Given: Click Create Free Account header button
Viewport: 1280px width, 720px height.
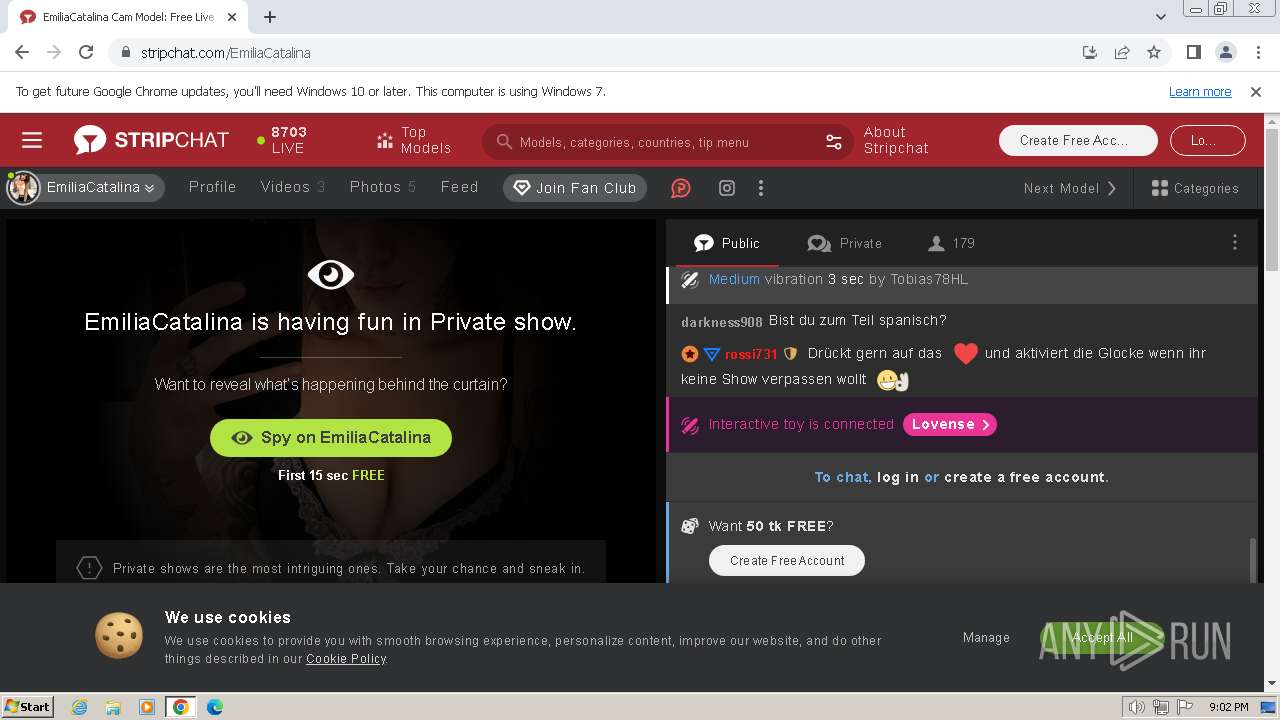Looking at the screenshot, I should pyautogui.click(x=1078, y=141).
